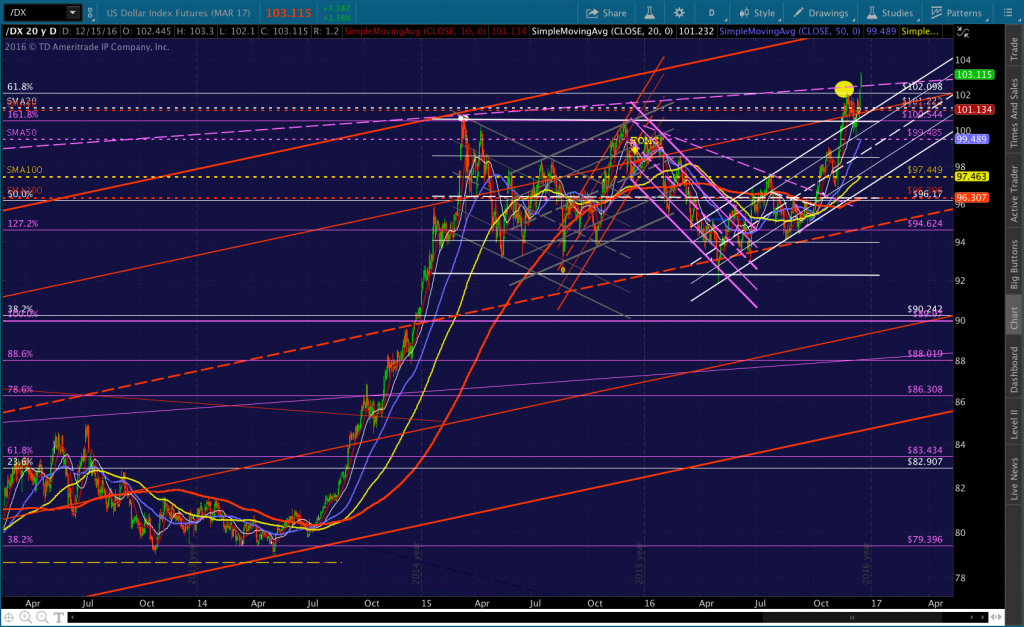Click the crosshair pan tool icon
The width and height of the screenshot is (1024, 627).
click(9, 617)
